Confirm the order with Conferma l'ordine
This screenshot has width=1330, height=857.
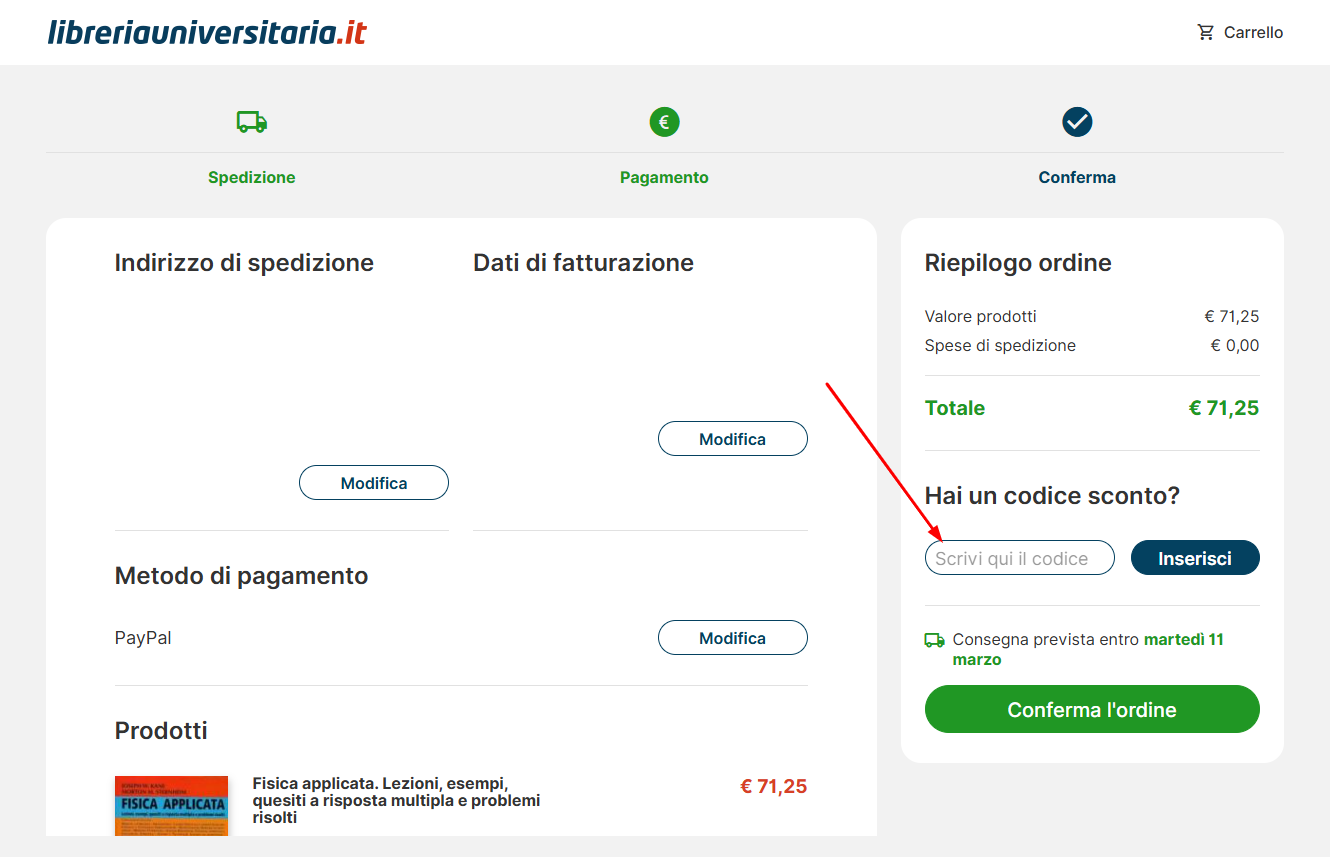[x=1092, y=709]
